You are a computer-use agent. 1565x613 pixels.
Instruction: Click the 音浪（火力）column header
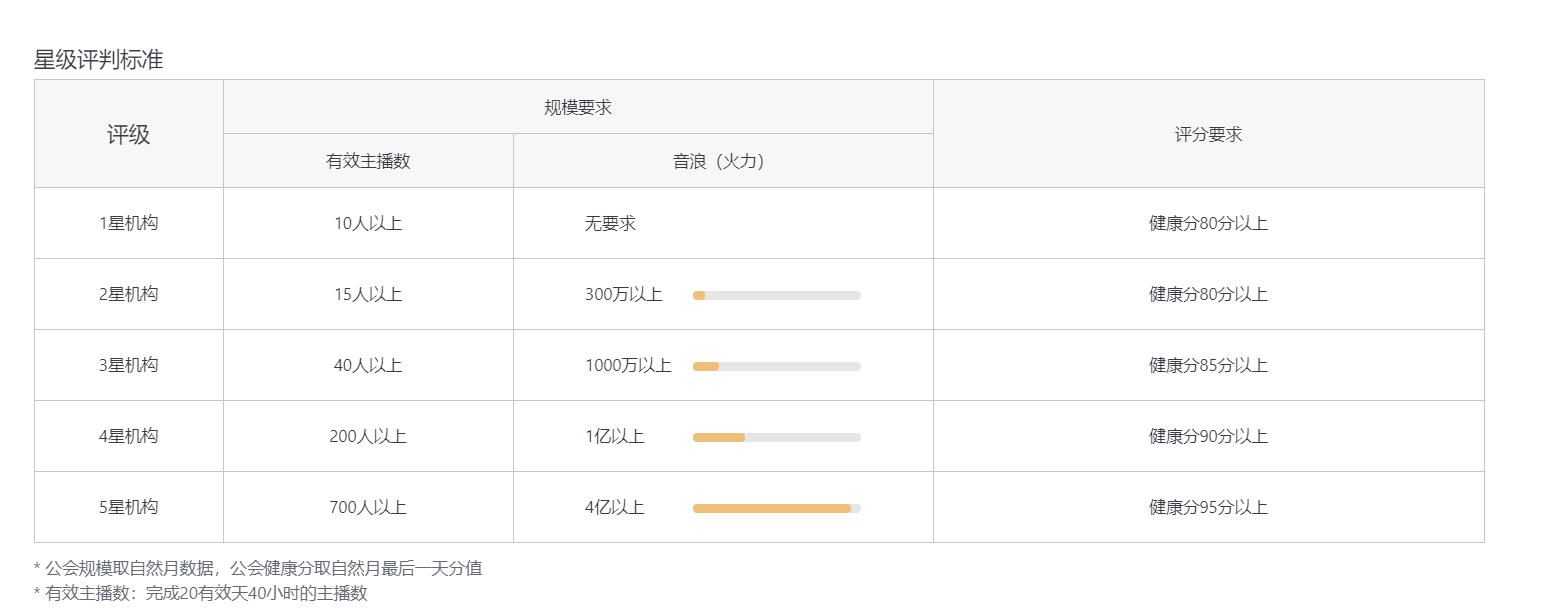(x=722, y=161)
